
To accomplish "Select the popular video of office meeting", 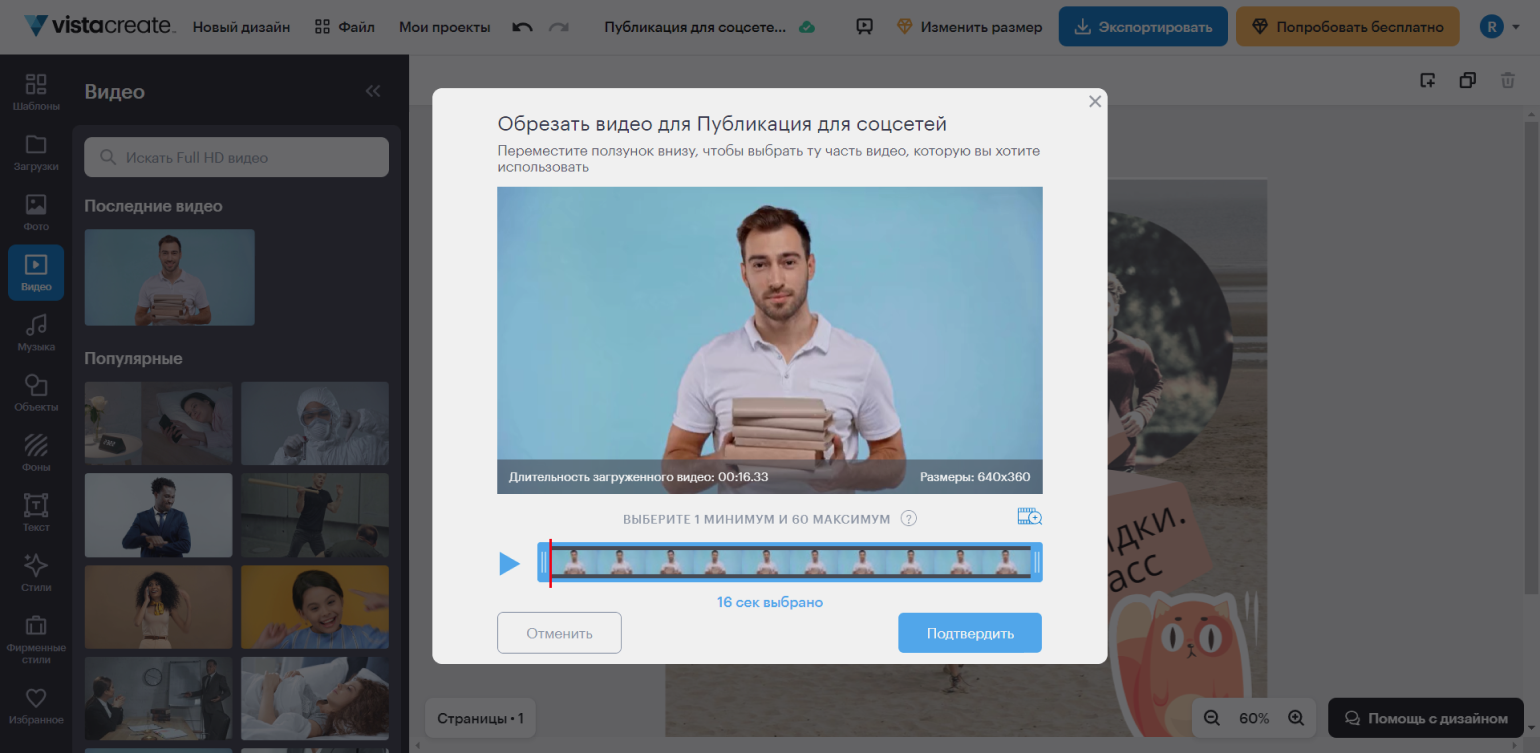I will pos(158,699).
